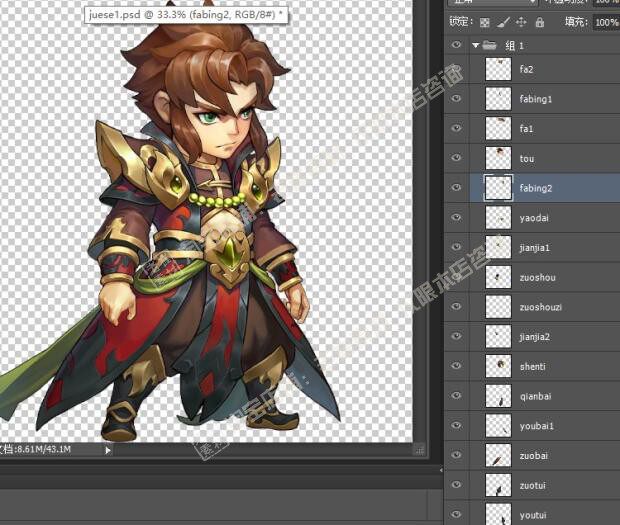Image resolution: width=620 pixels, height=525 pixels.
Task: Select the layer named zuotui
Action: [532, 485]
